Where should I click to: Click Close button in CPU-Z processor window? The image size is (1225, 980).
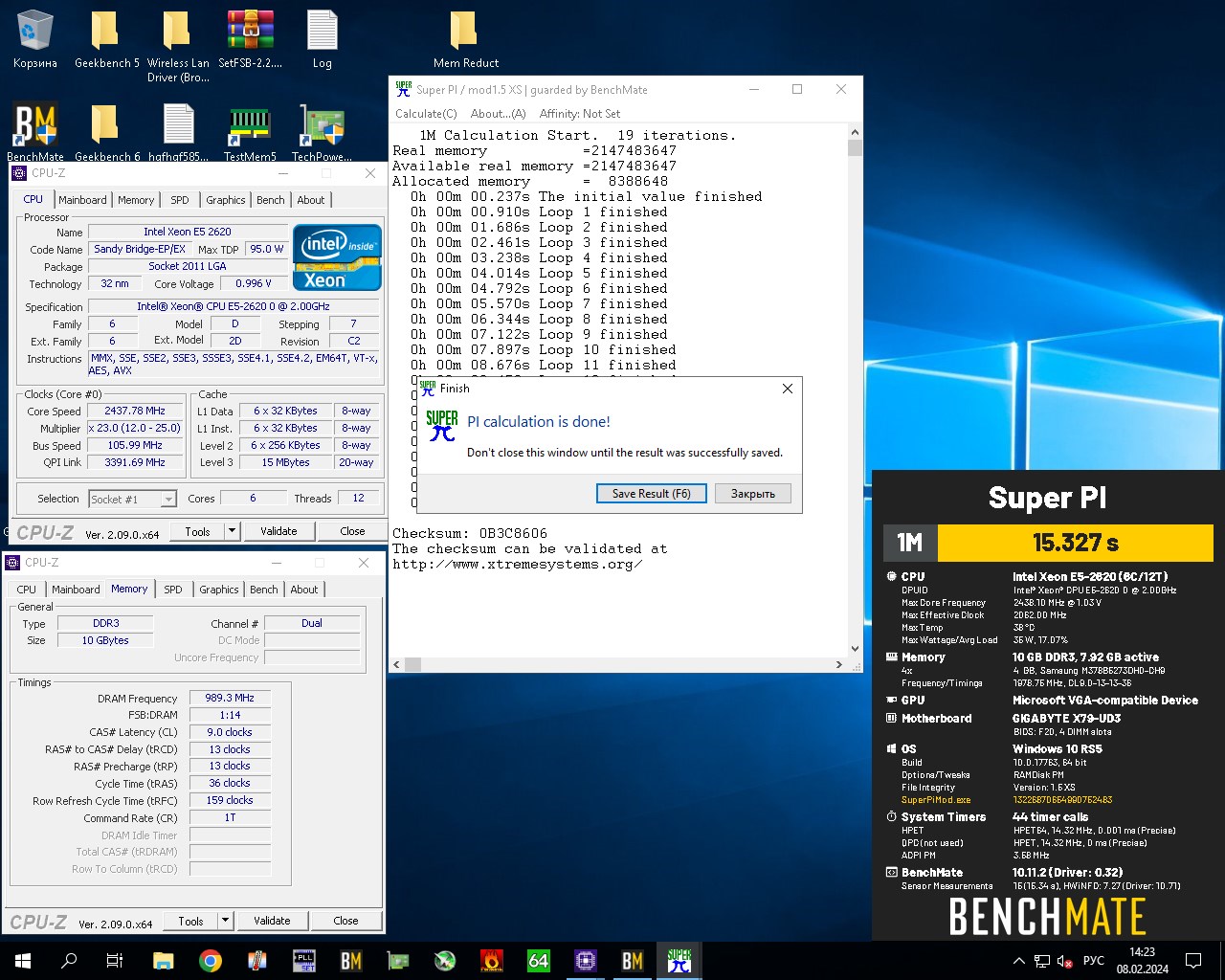click(x=352, y=531)
